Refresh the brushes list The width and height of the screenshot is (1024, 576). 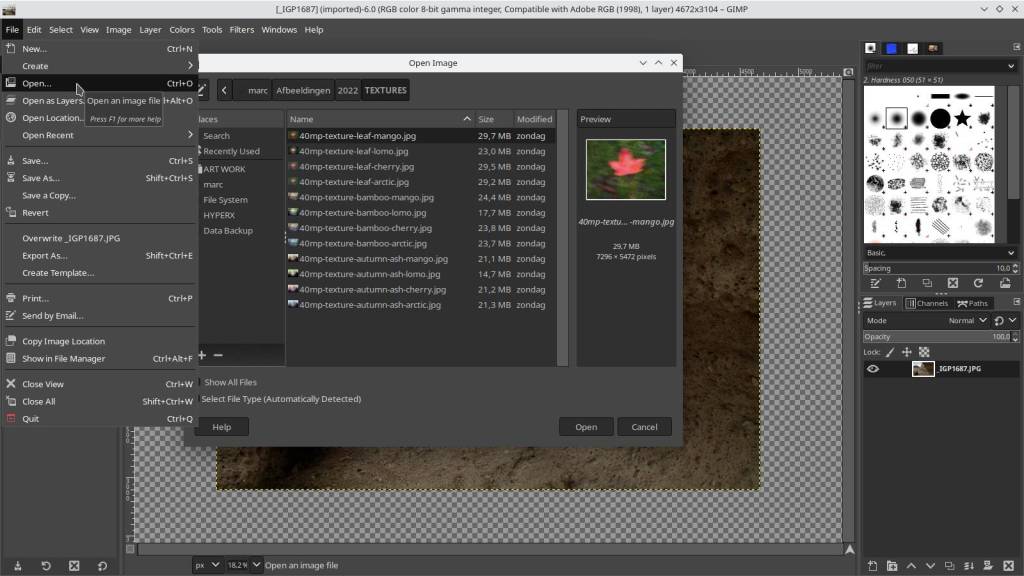978,283
